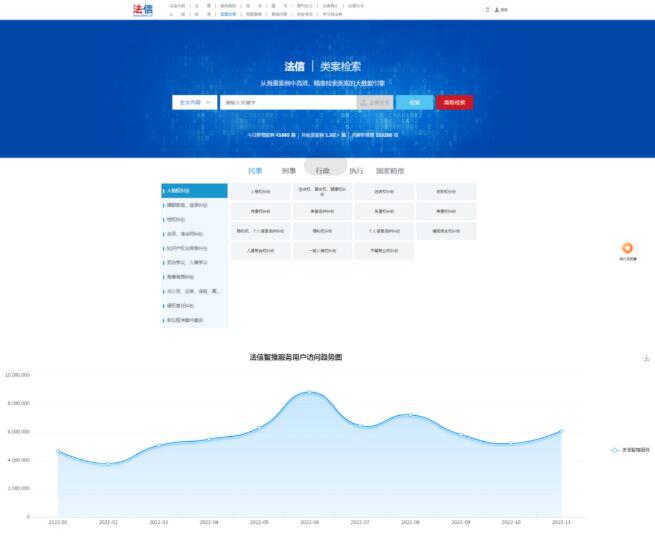Click the chart data point for 2022-09
655x549 pixels.
[460, 435]
